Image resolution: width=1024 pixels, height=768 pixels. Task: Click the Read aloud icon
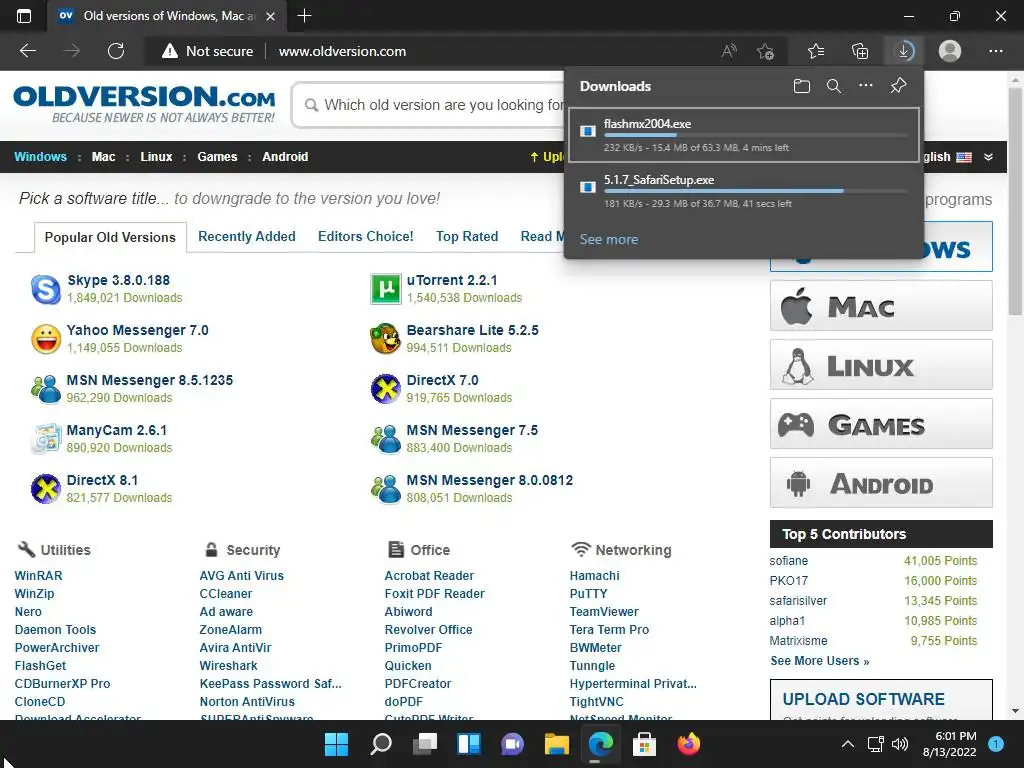tap(729, 51)
